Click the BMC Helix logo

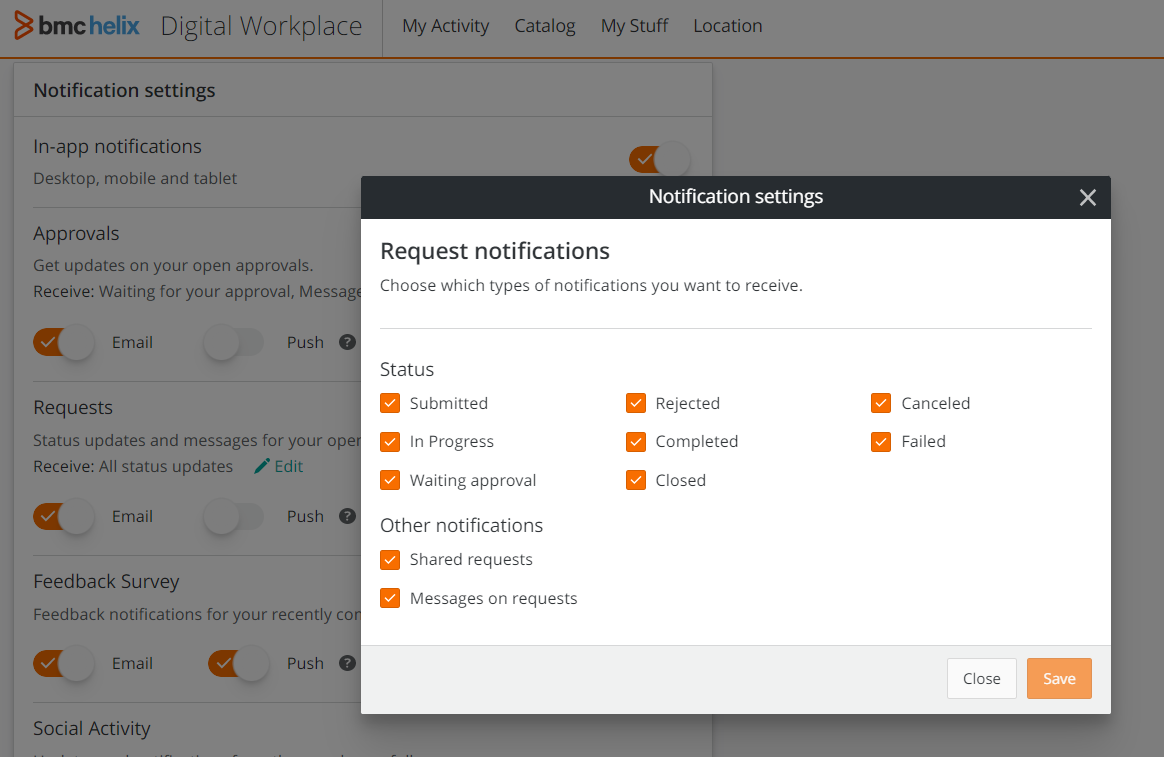[x=77, y=26]
